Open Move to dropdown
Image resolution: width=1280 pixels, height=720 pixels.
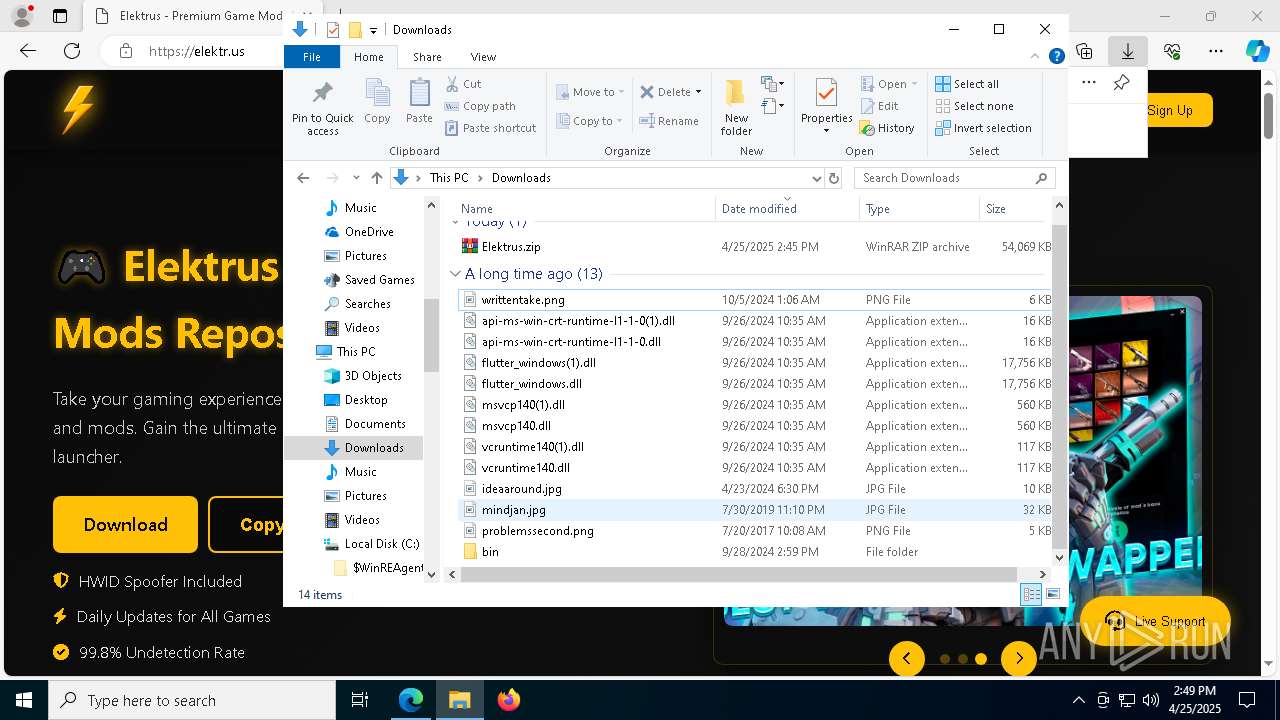[590, 92]
